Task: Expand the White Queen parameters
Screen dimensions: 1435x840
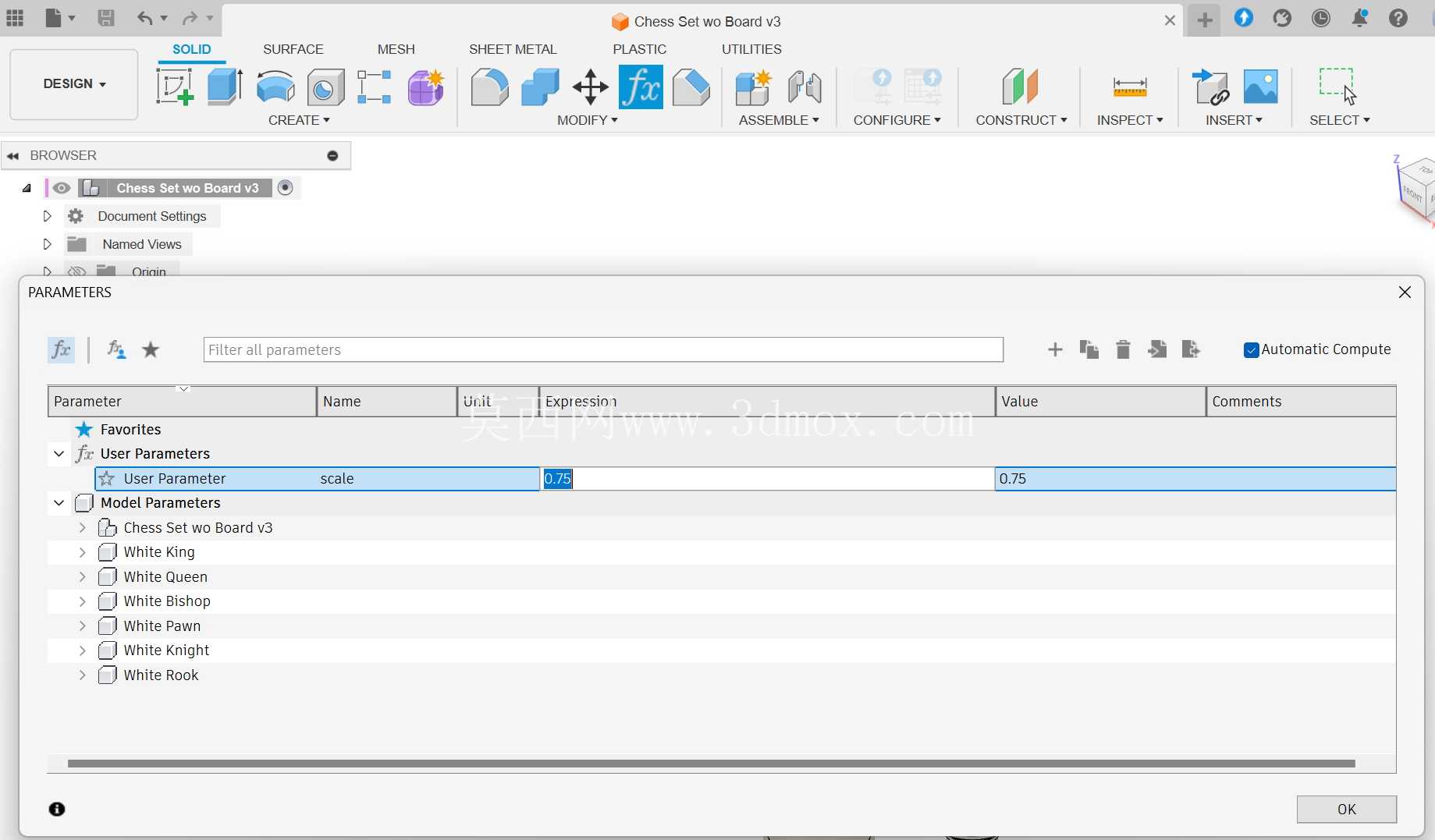Action: coord(83,577)
